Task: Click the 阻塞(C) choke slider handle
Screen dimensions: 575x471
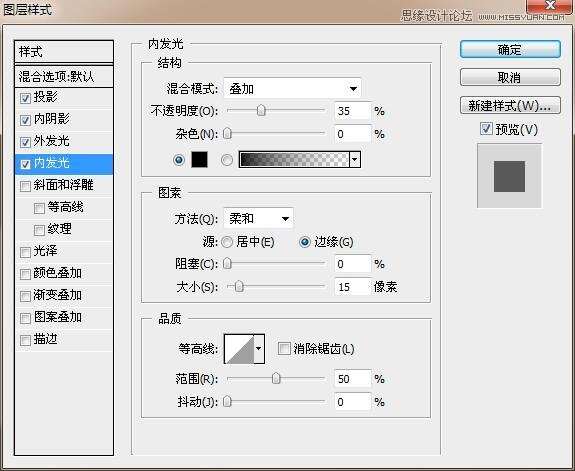Action: (227, 263)
